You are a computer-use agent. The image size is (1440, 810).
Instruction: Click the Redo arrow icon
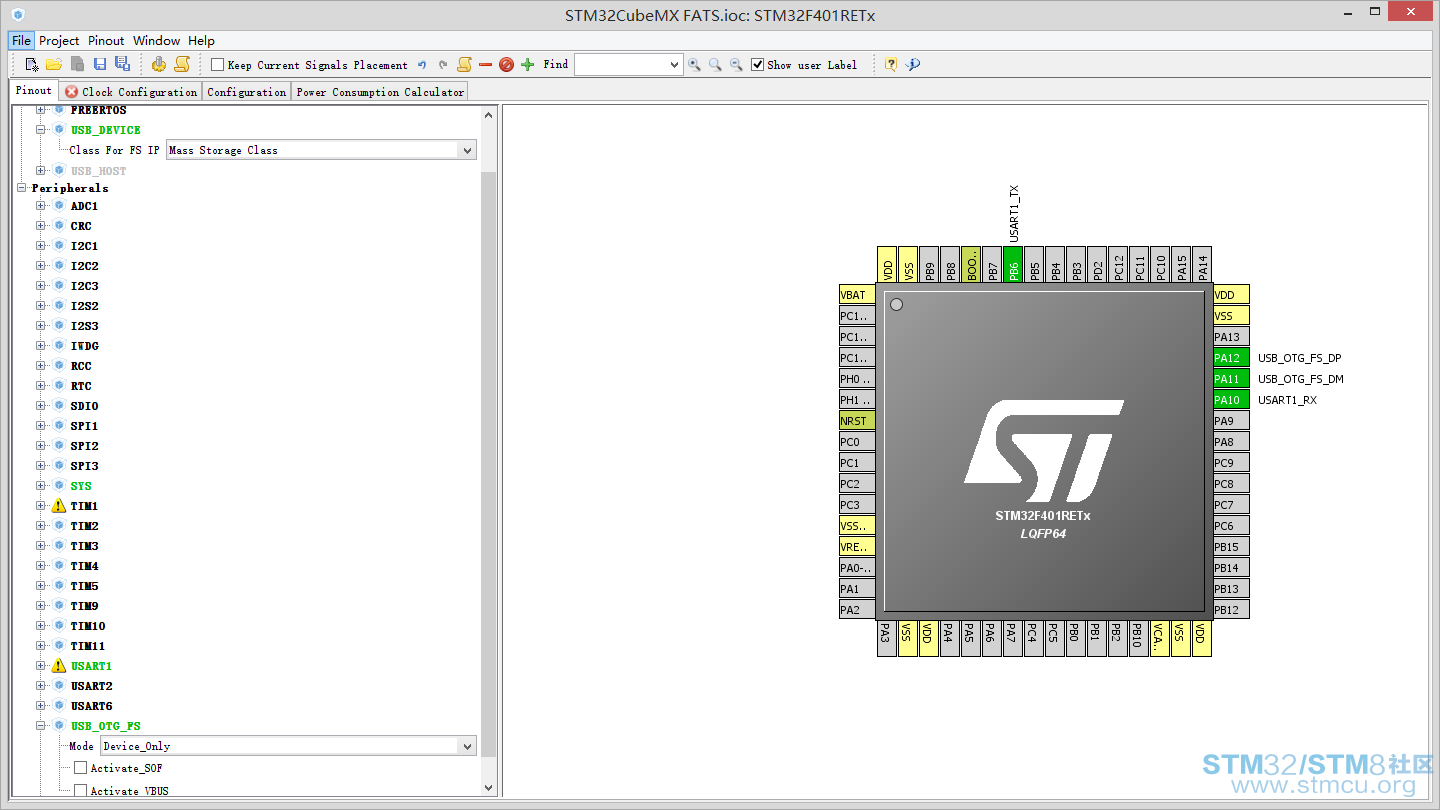[x=443, y=65]
